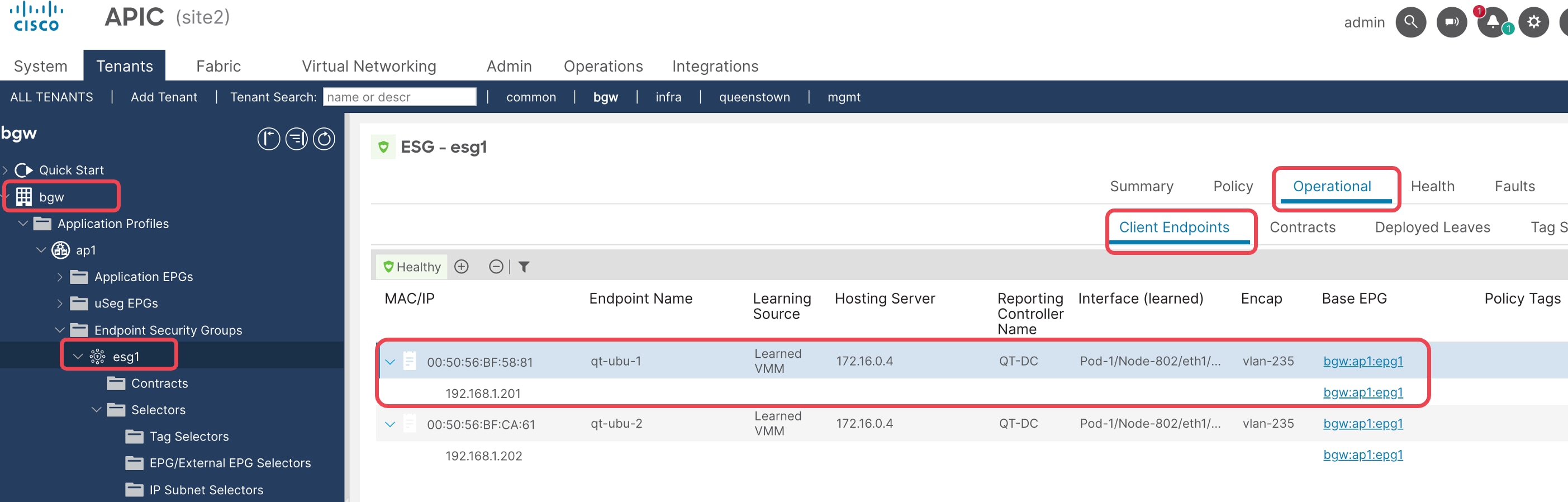The image size is (1568, 502).
Task: Click the Endpoint Security Groups folder icon
Action: (79, 330)
